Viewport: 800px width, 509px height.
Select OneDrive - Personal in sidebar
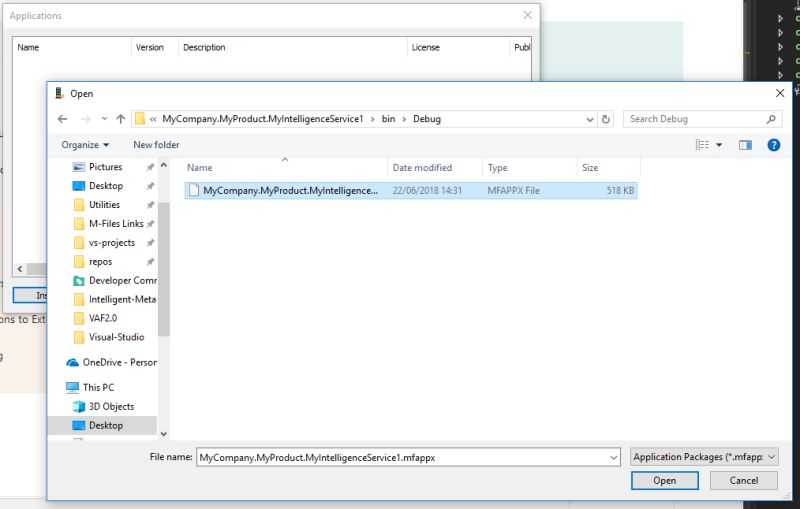tap(119, 362)
